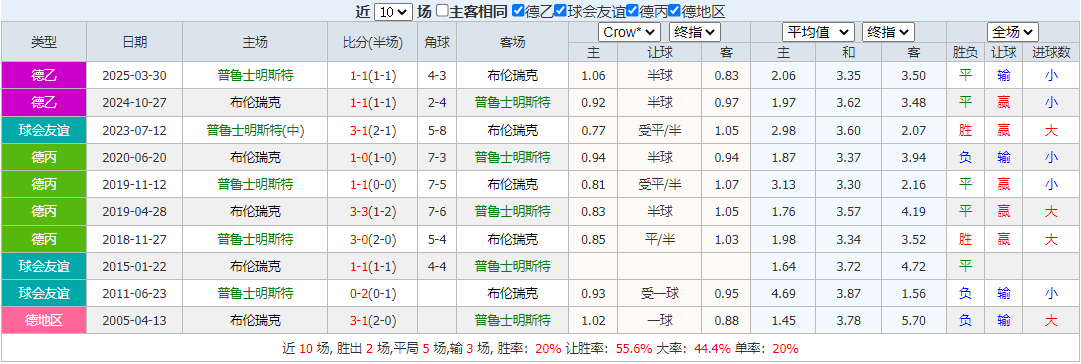Click the 主场 column header
Viewport: 1081px width, 364px height.
(255, 41)
